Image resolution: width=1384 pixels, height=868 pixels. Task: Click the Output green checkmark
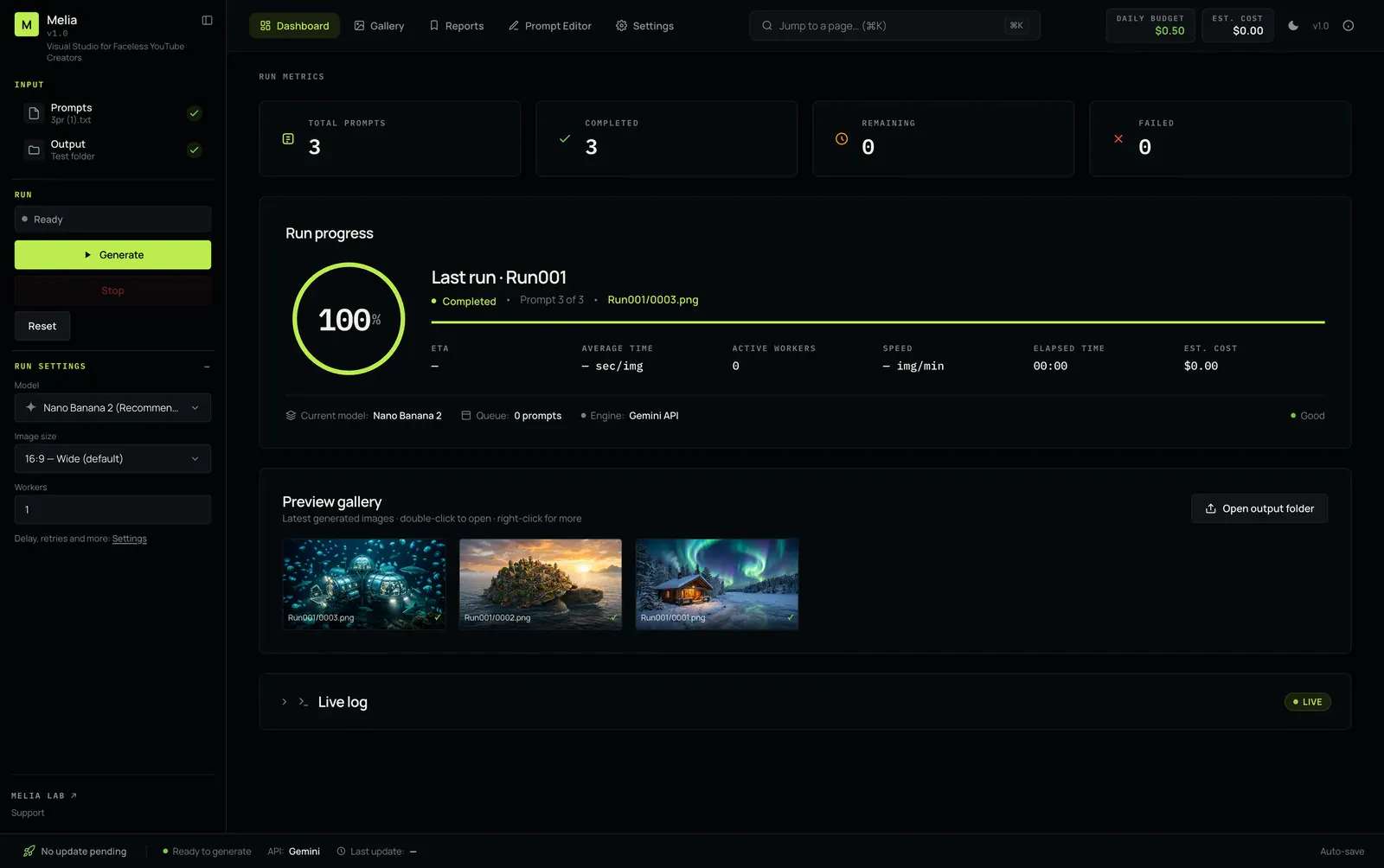coord(195,150)
